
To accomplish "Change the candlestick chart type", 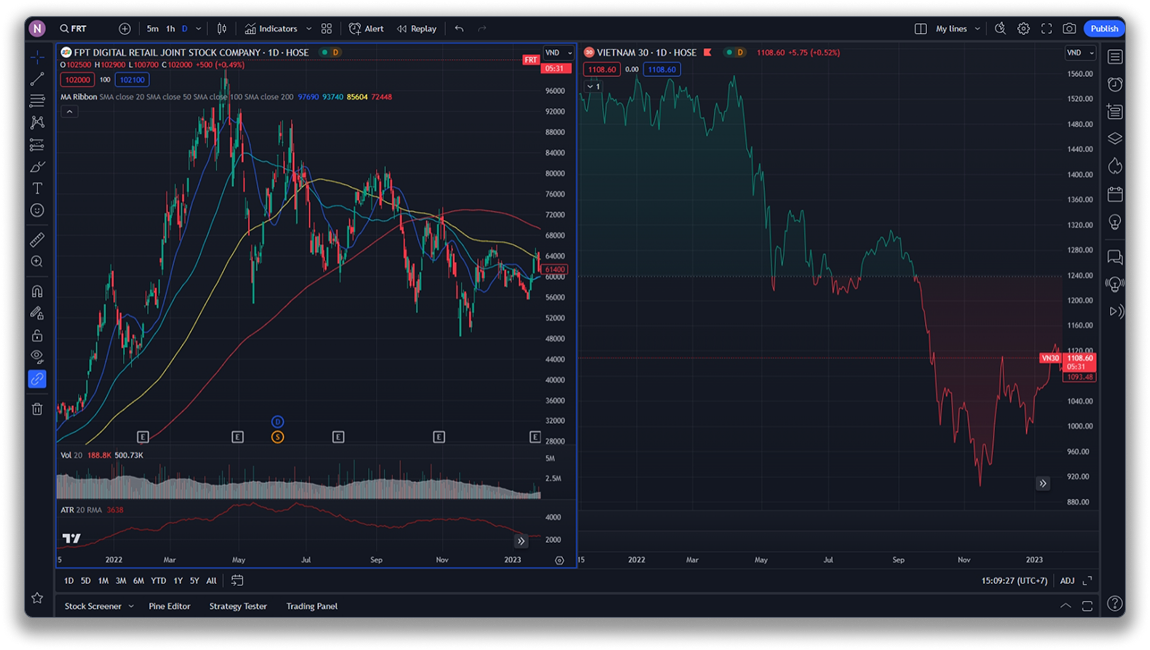I will tap(221, 29).
